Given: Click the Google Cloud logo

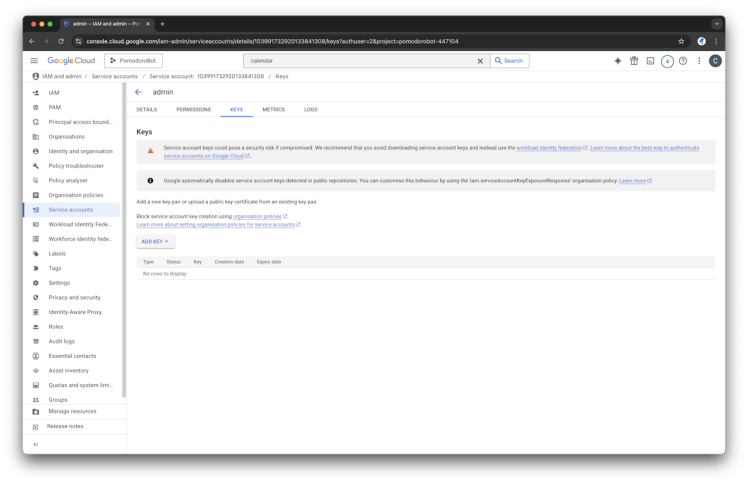Looking at the screenshot, I should 71,61.
